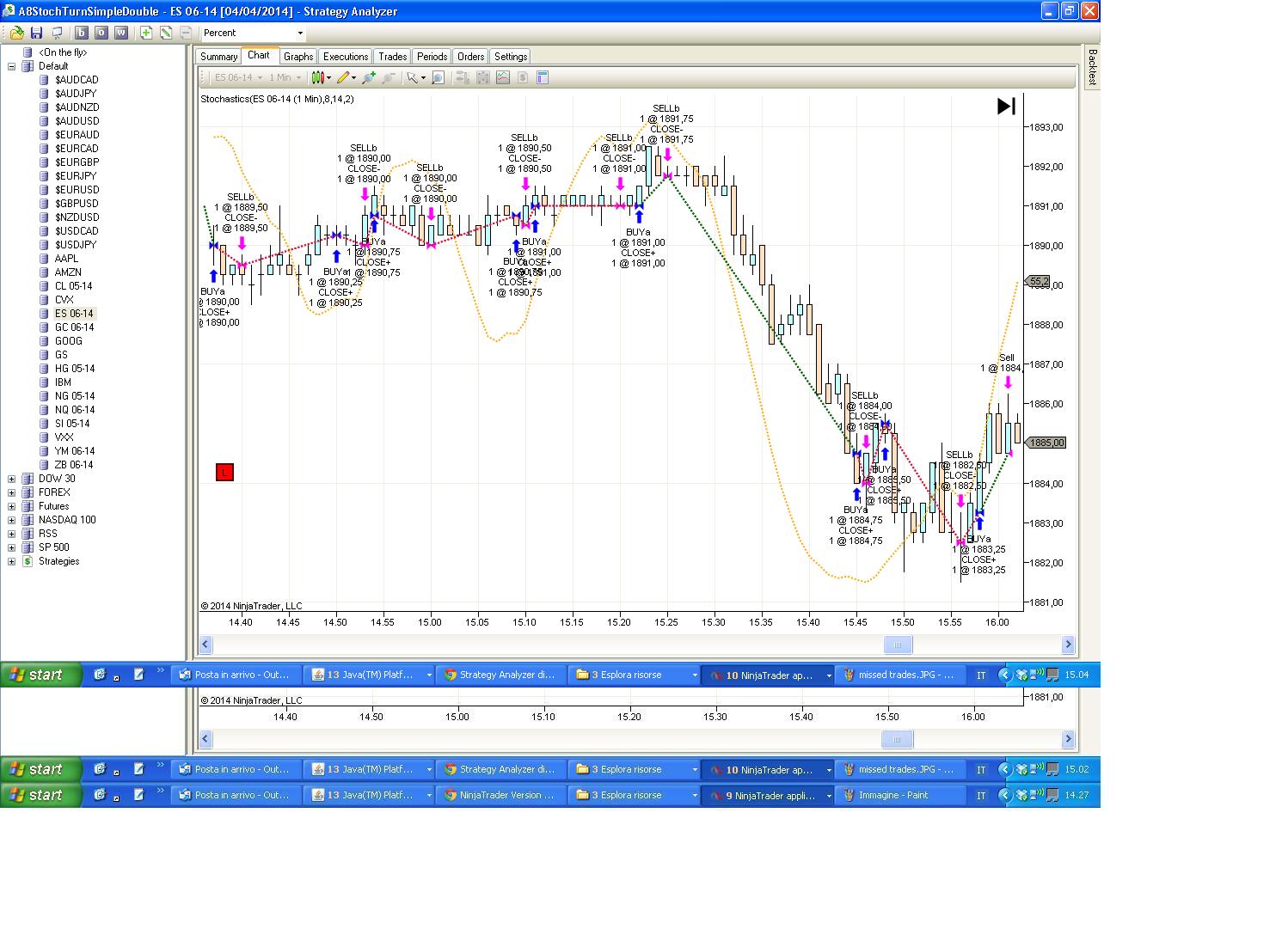Click the 'o' optimize toolbar button
This screenshot has height=935, width=1288.
coord(101,33)
